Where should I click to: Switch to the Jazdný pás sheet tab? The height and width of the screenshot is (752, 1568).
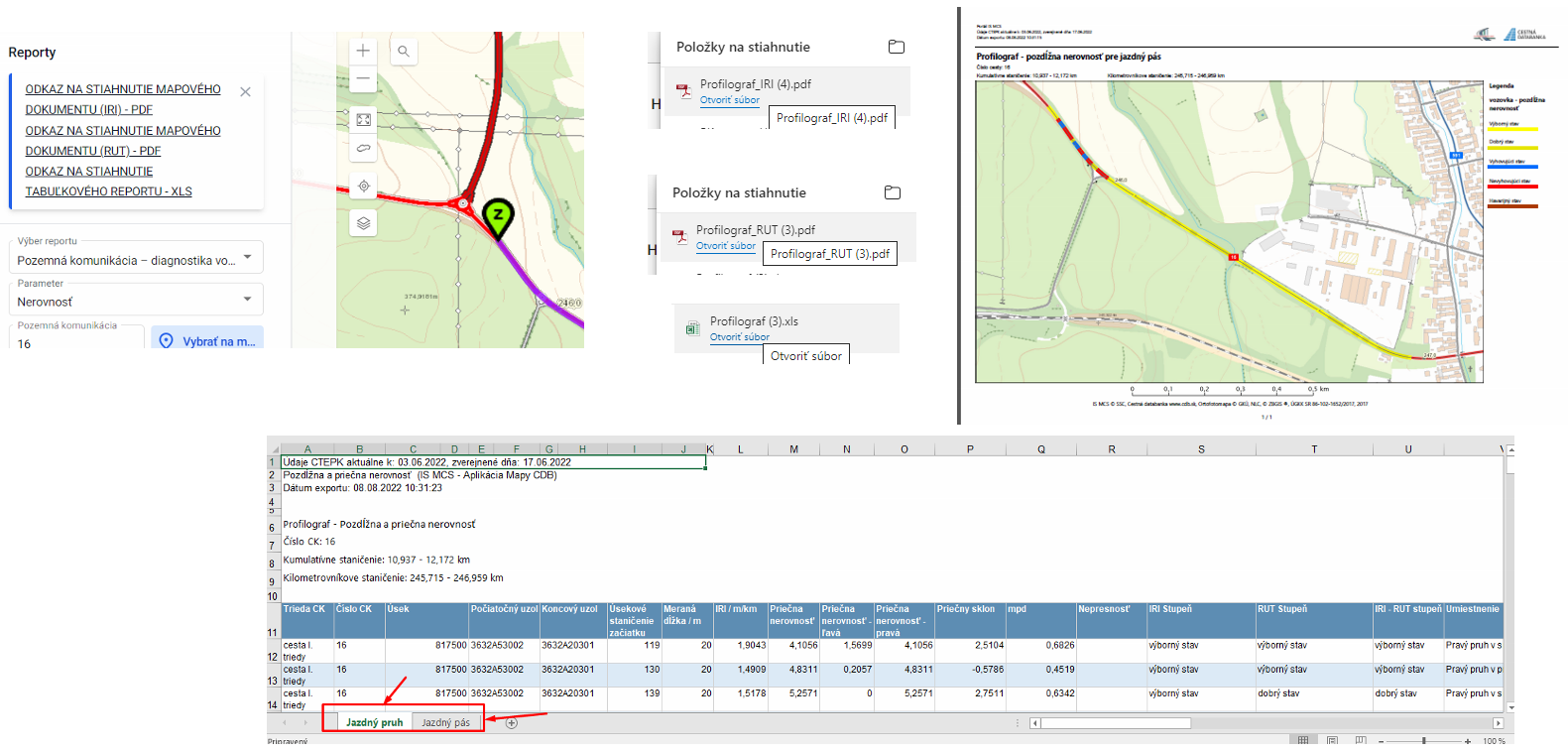pyautogui.click(x=445, y=722)
